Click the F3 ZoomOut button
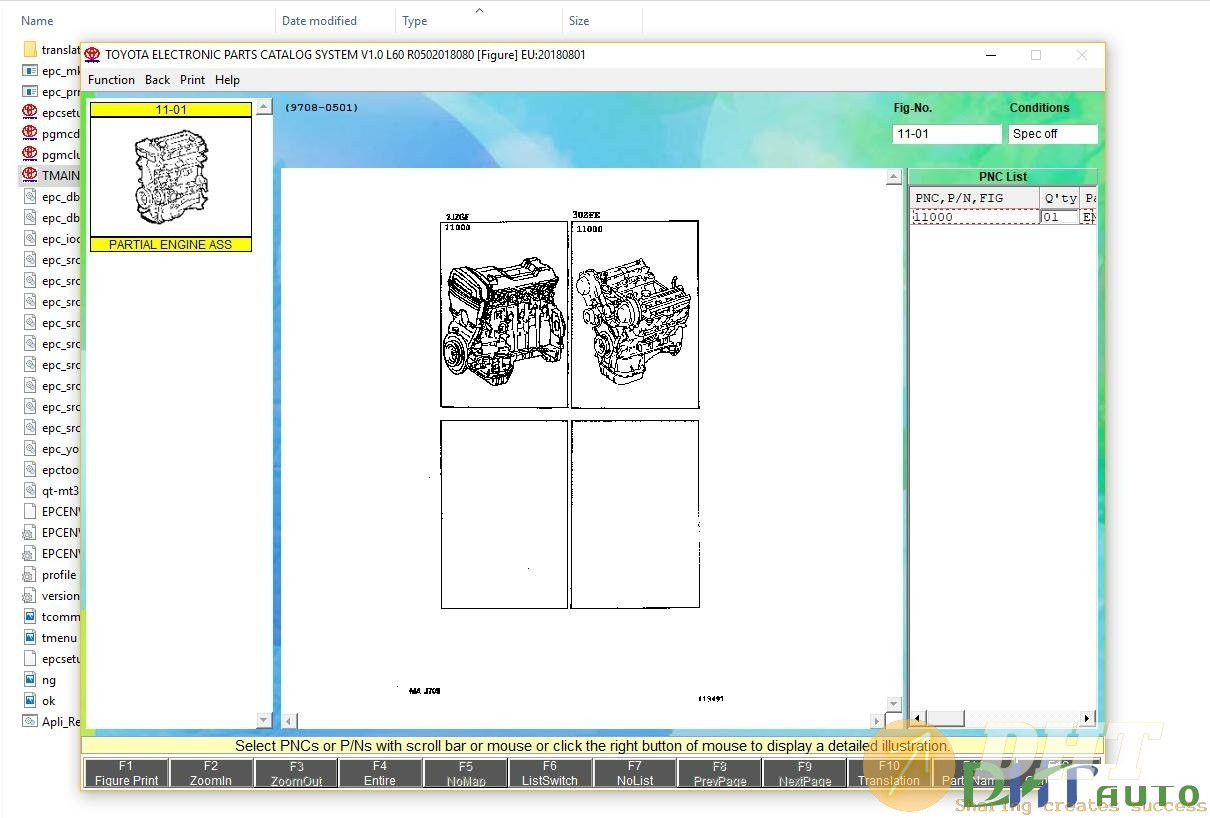1210x818 pixels. coord(295,773)
